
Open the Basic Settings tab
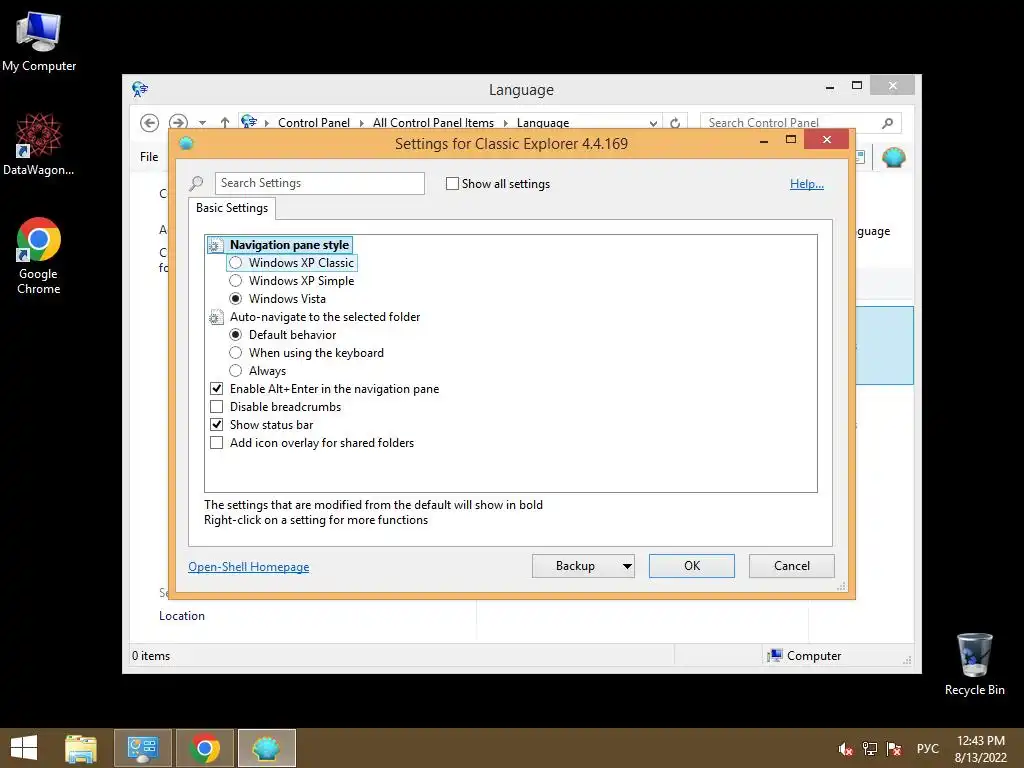tap(232, 208)
